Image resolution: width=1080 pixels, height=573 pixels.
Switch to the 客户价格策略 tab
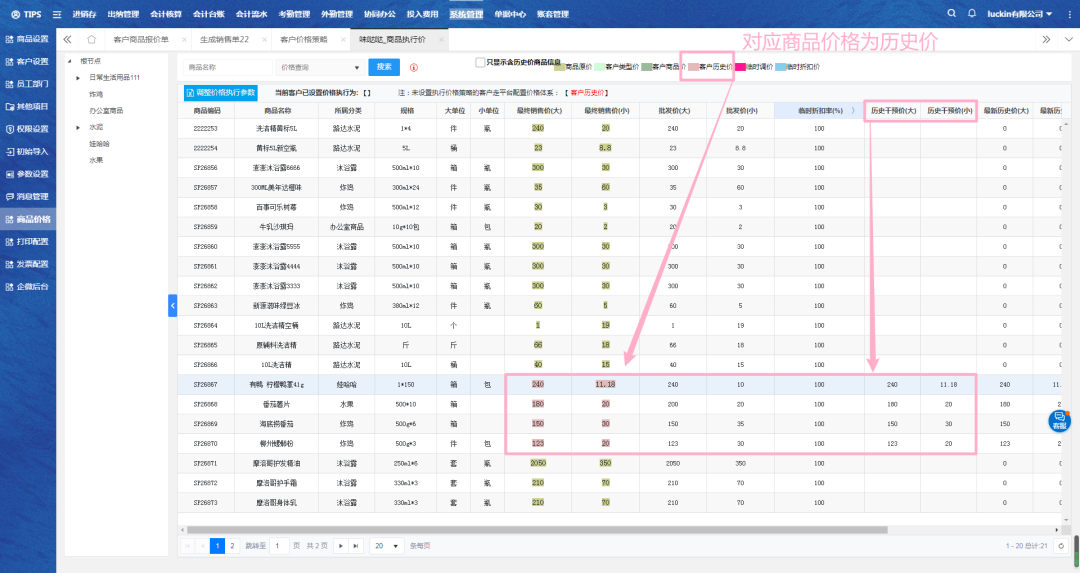(303, 39)
